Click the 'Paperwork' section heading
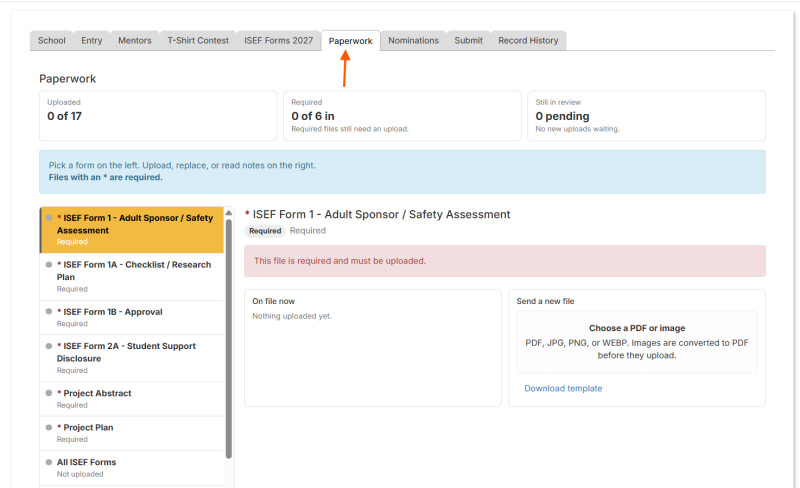Image resolution: width=800 pixels, height=488 pixels. pos(67,79)
